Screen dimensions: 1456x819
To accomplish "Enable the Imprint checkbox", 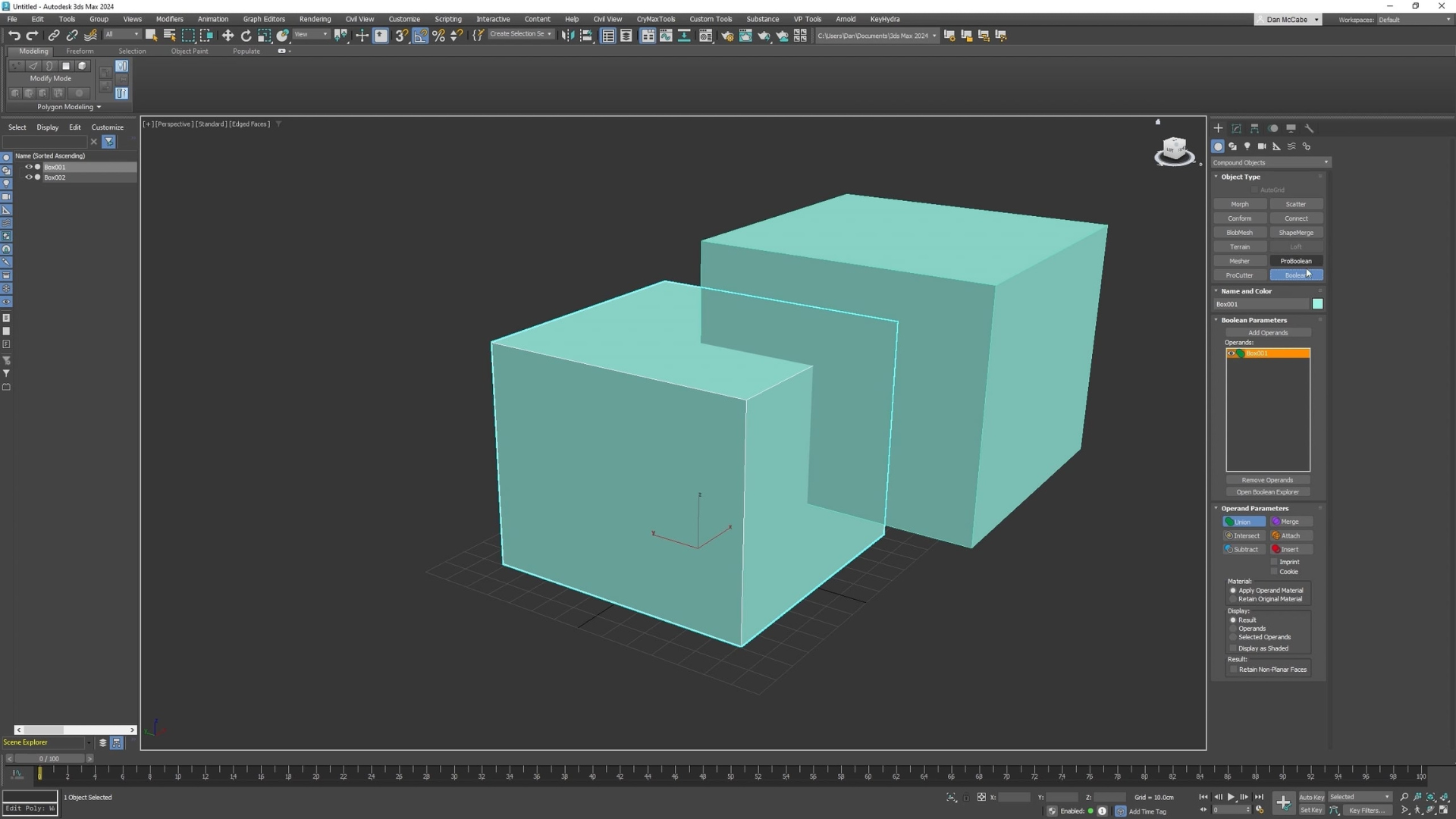I will pos(1274,562).
